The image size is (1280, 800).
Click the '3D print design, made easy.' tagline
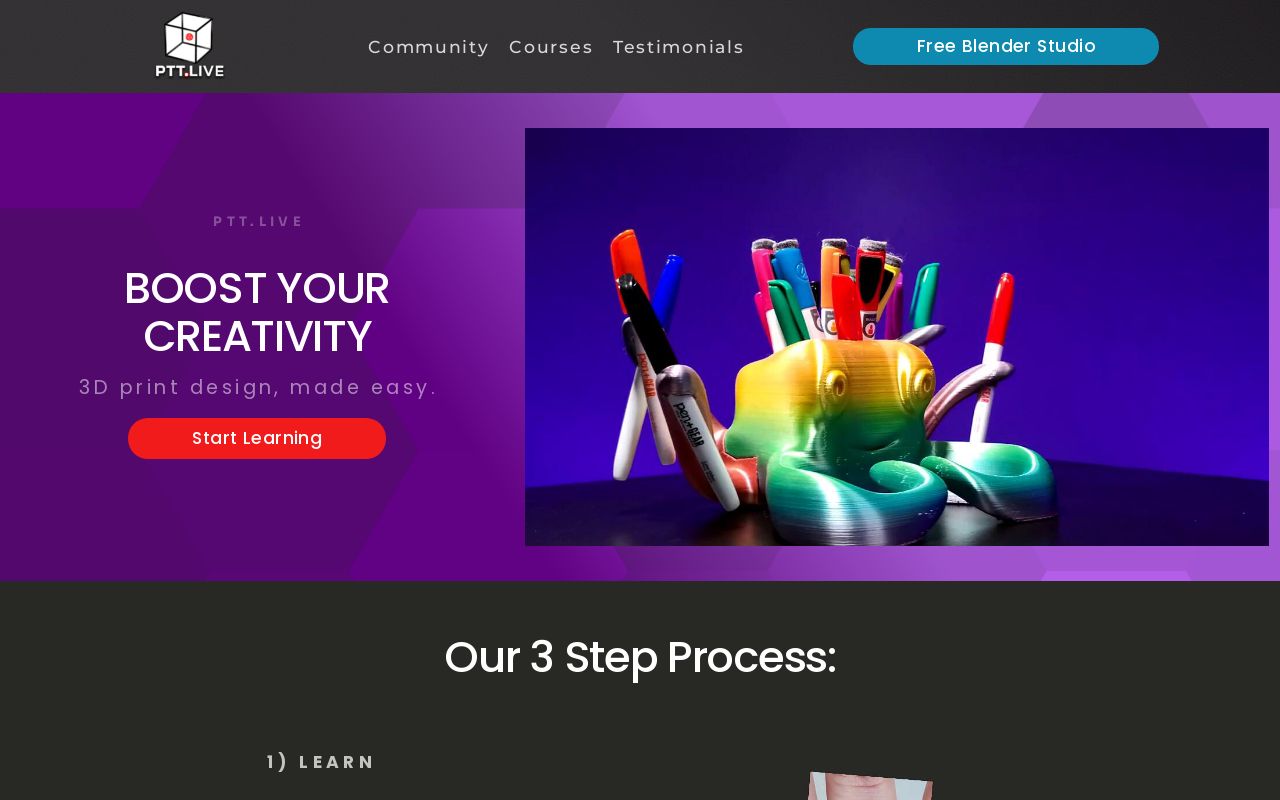pyautogui.click(x=258, y=387)
